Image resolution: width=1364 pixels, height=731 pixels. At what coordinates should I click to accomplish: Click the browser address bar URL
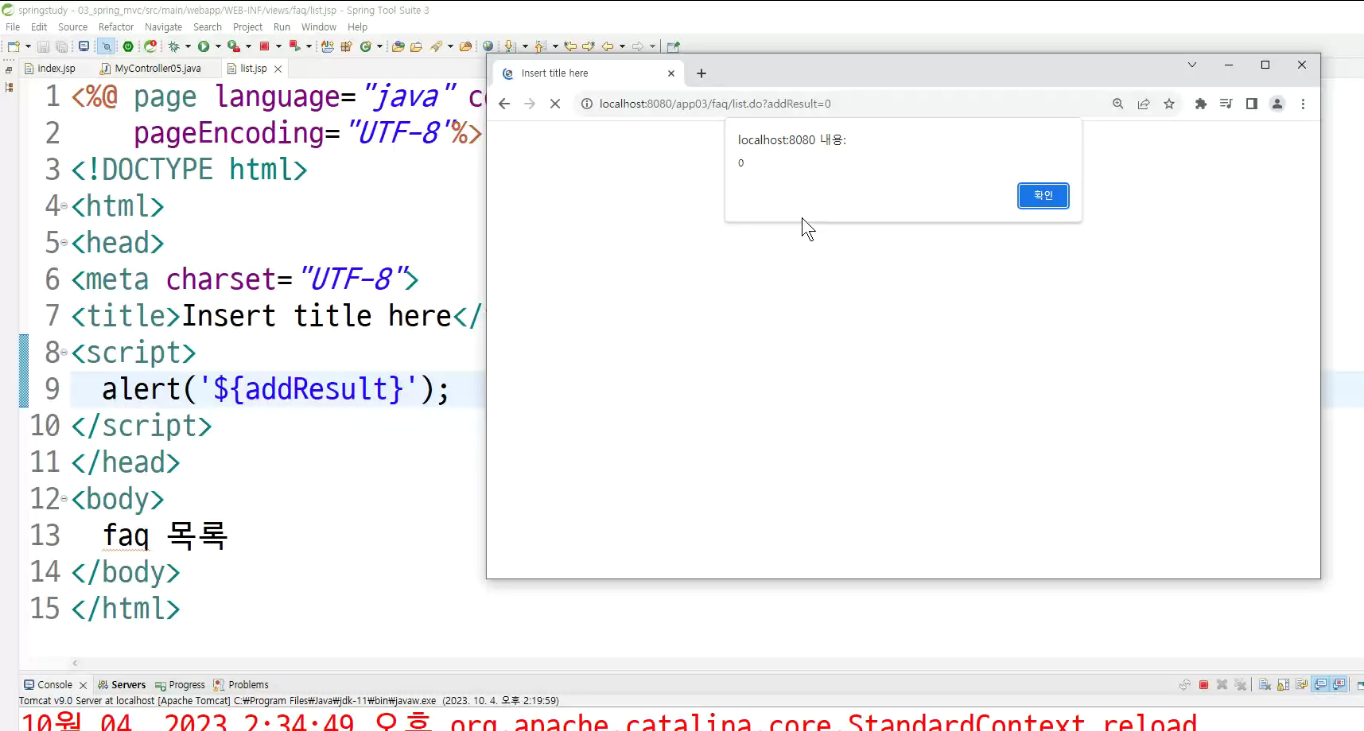click(x=715, y=104)
